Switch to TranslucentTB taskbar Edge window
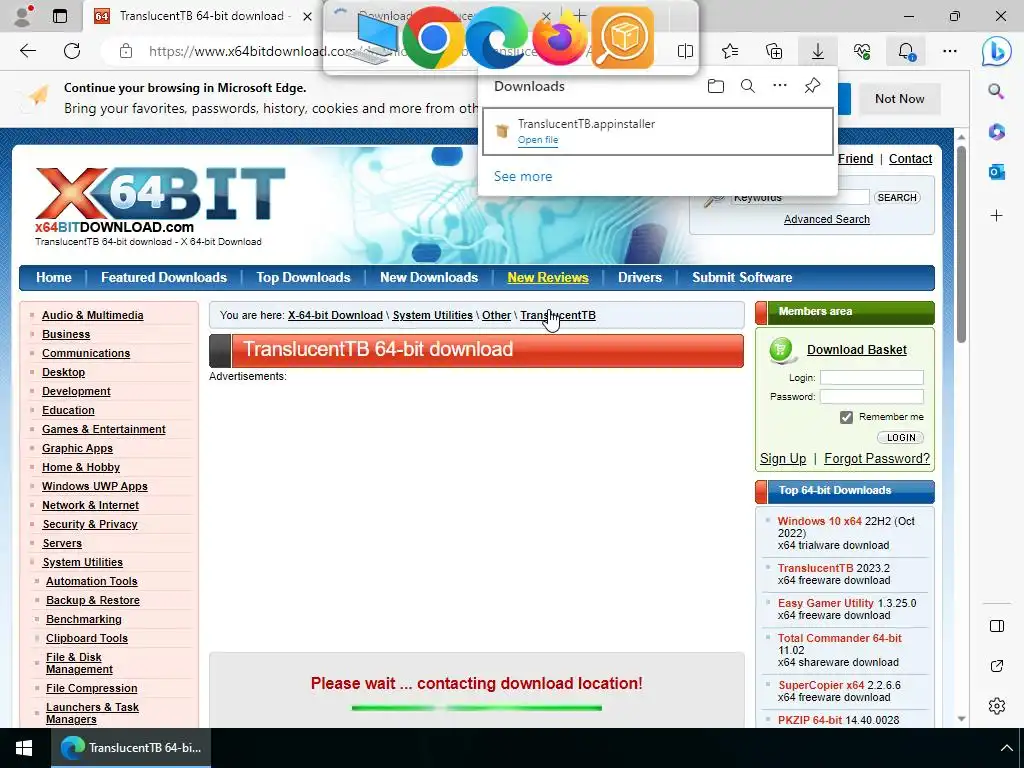The width and height of the screenshot is (1024, 768). [131, 748]
